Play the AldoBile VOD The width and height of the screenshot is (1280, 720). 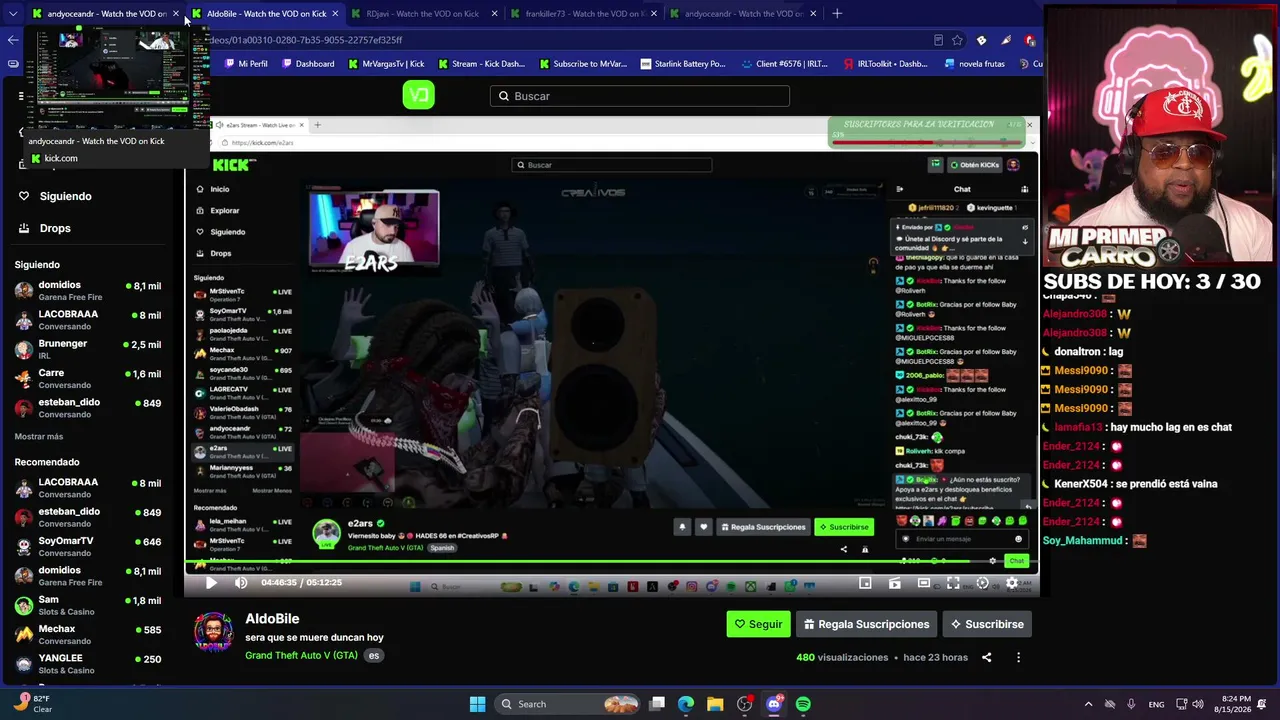coord(211,583)
